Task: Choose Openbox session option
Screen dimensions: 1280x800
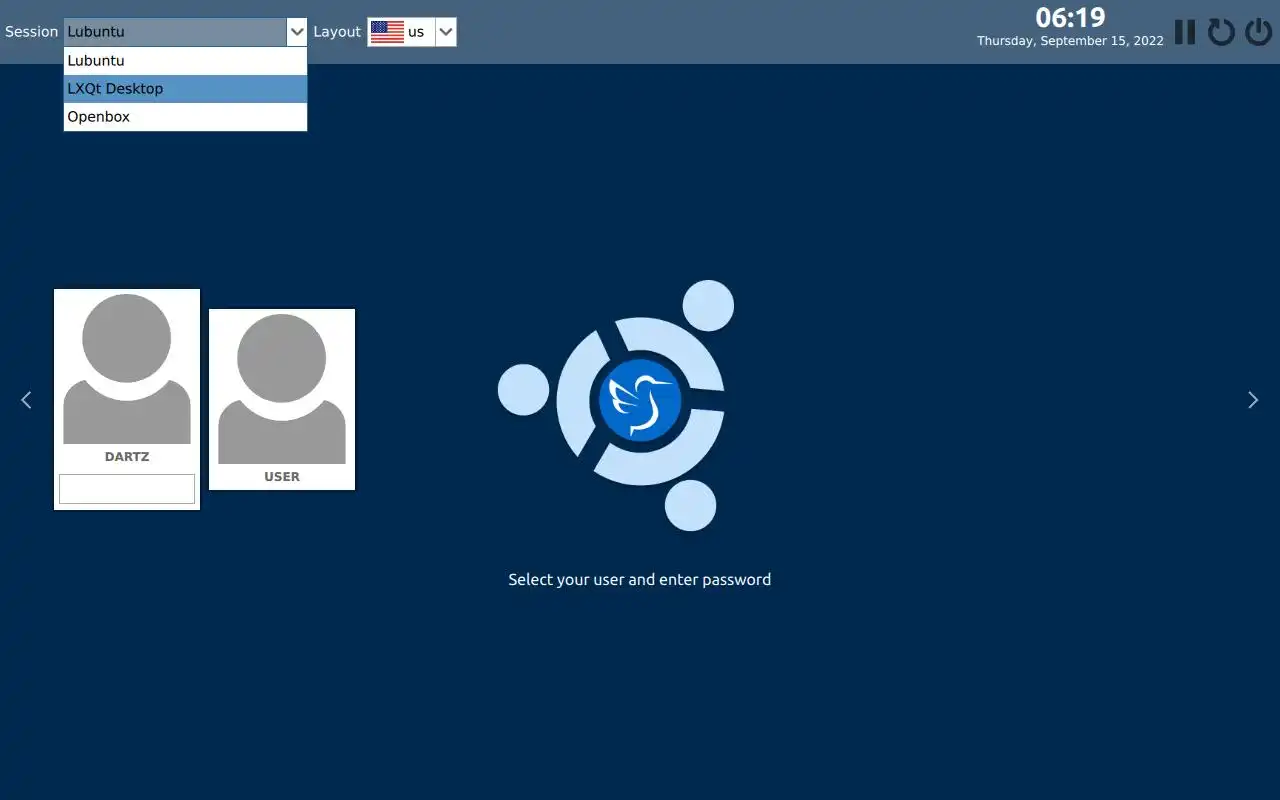Action: (x=185, y=116)
